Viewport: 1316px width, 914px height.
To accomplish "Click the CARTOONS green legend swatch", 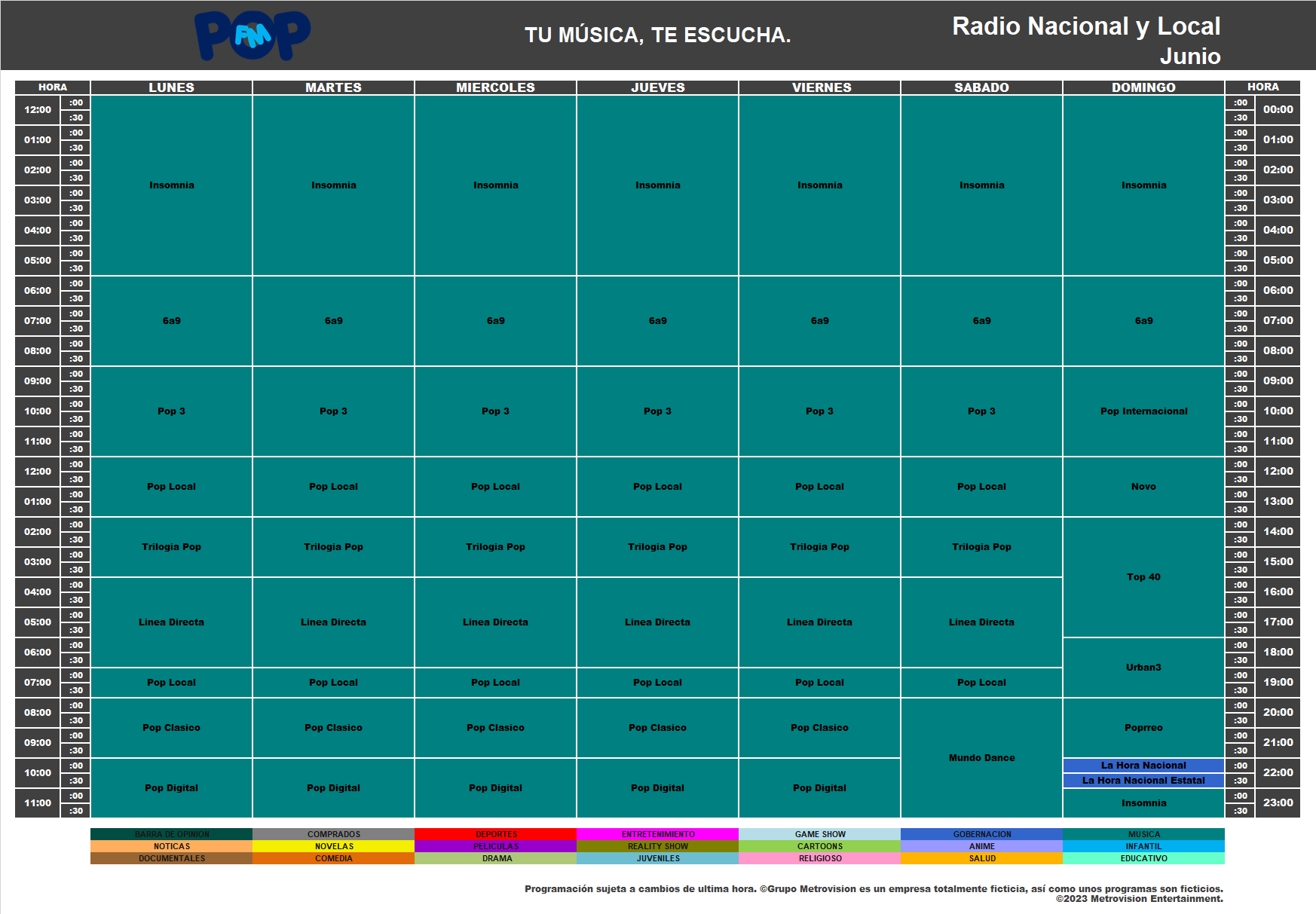I will click(x=819, y=846).
